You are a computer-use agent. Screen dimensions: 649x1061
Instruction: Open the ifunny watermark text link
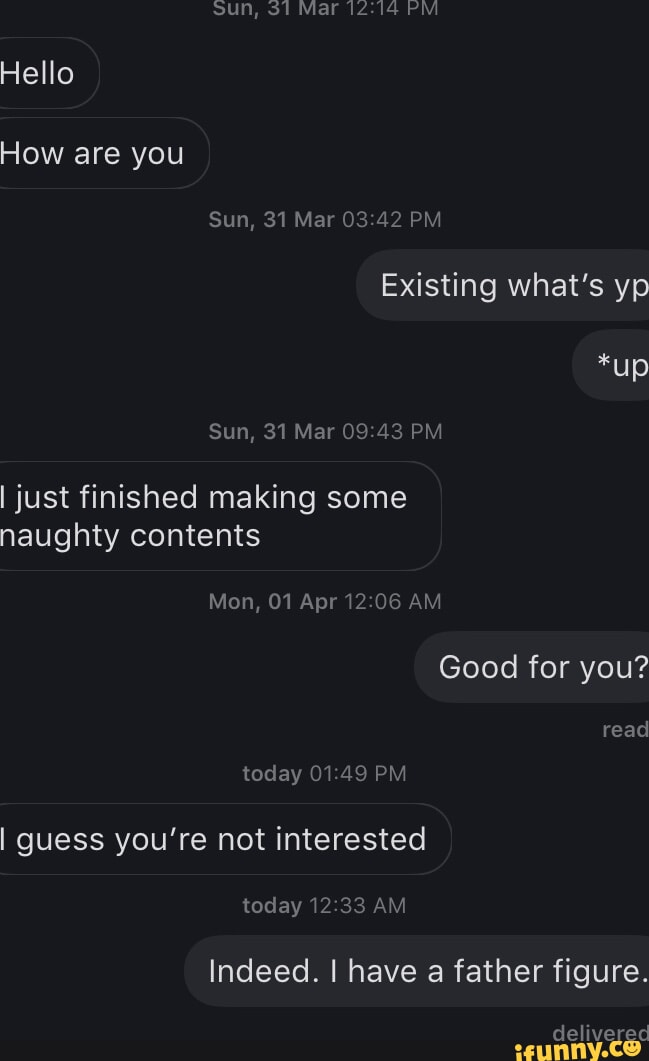point(564,1048)
